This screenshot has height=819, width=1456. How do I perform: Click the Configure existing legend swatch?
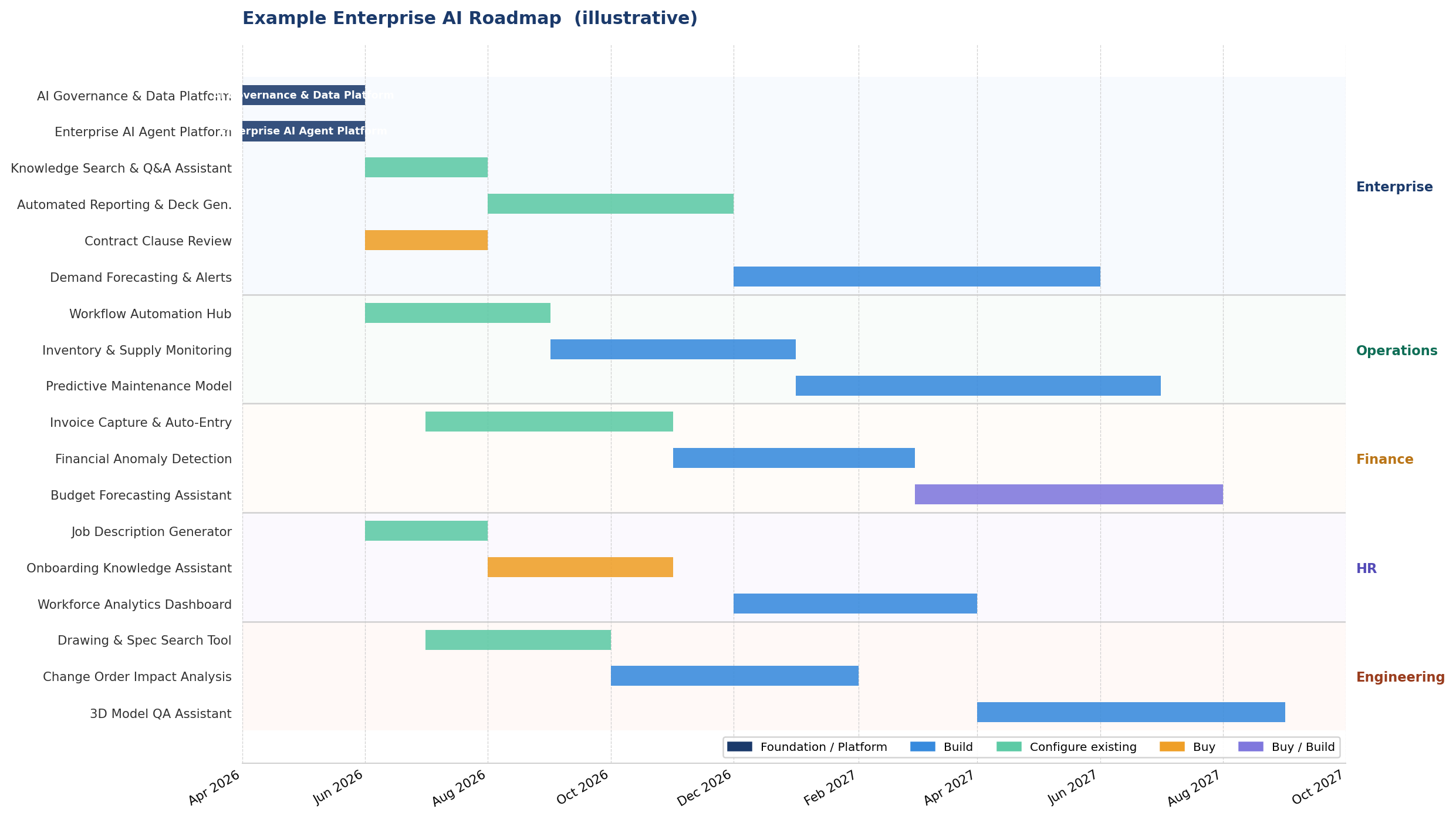coord(1008,747)
